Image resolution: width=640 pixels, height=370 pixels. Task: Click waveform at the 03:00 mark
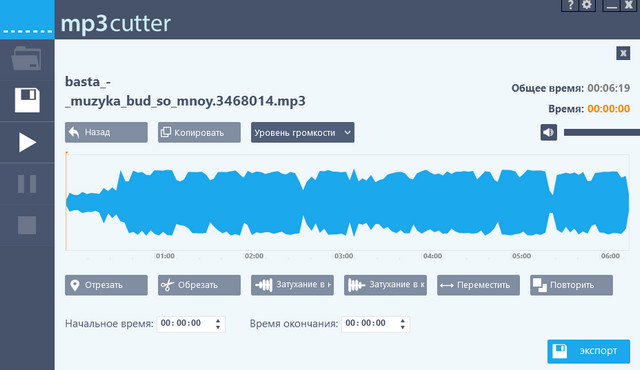coord(344,202)
